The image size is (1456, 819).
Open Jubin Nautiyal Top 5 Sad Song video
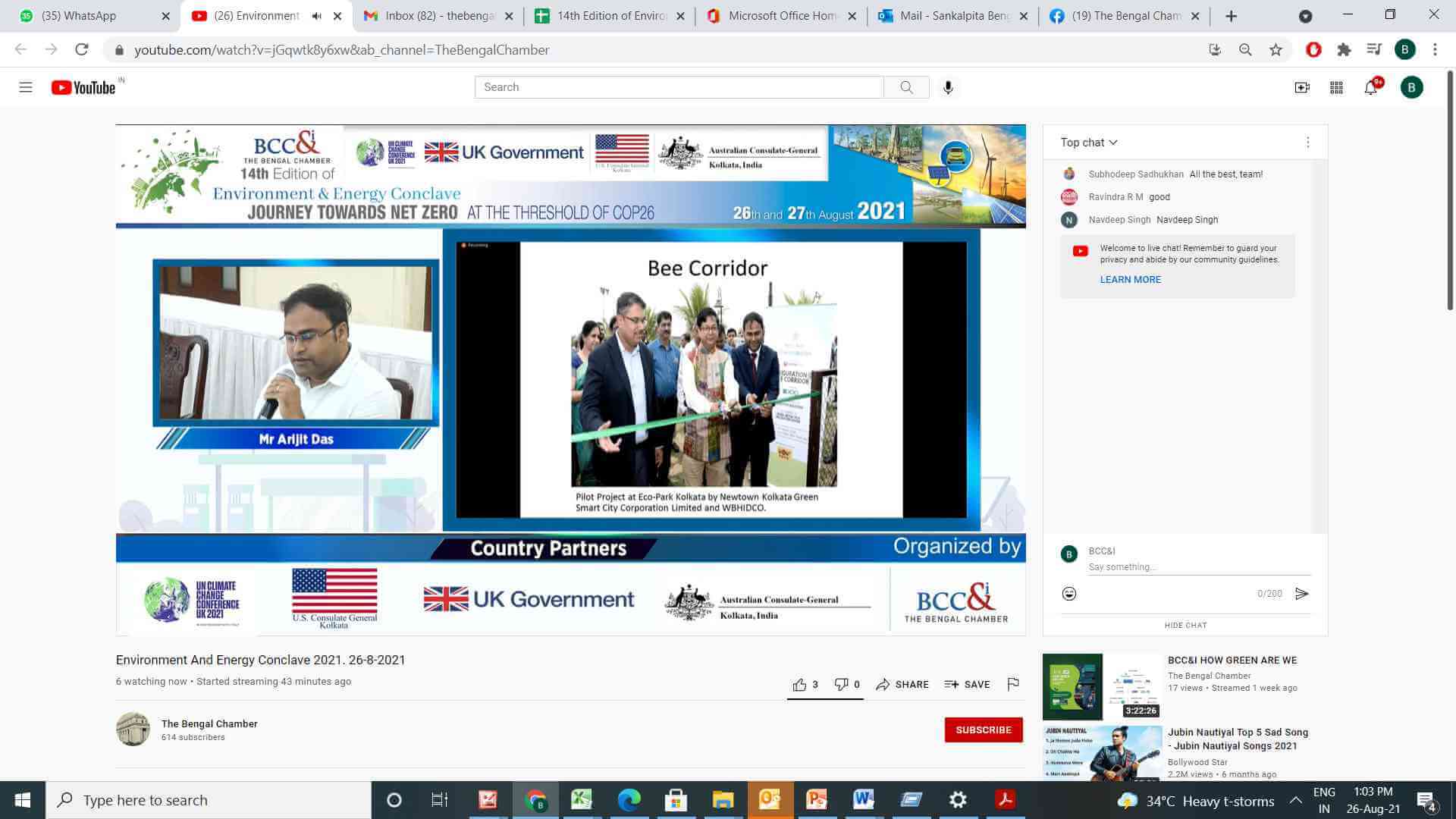(1238, 739)
